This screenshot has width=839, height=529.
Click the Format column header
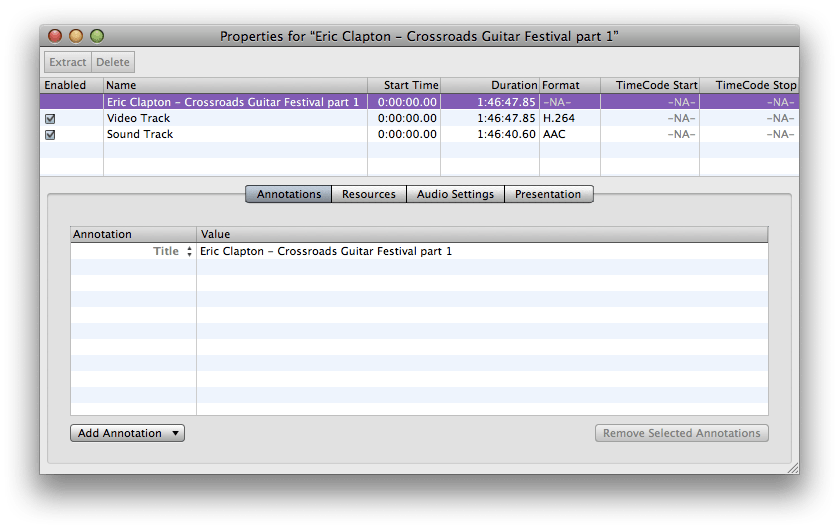pos(570,85)
